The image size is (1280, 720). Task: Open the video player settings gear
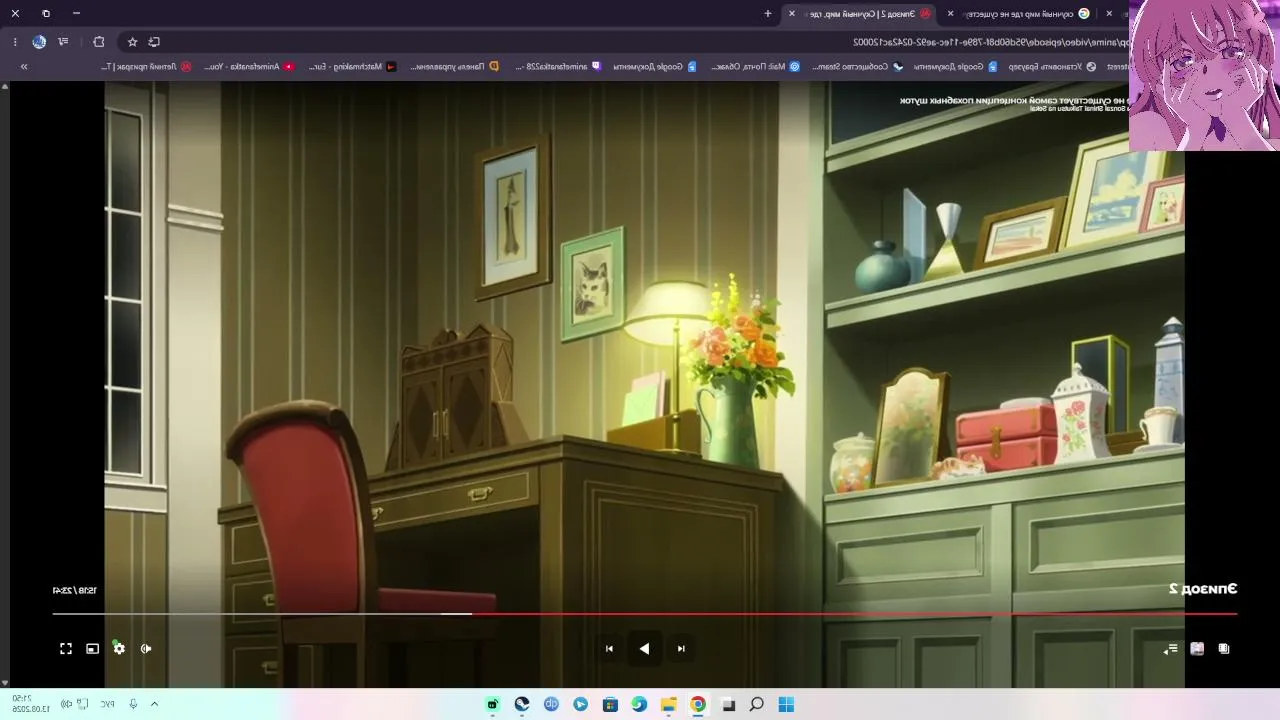(119, 649)
